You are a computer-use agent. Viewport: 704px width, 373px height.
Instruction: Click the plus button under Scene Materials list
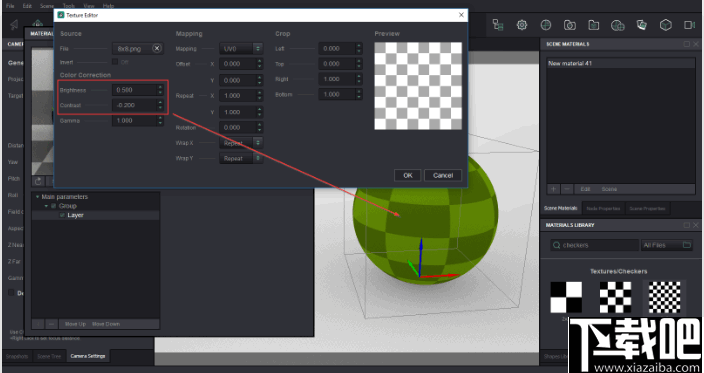(x=554, y=189)
